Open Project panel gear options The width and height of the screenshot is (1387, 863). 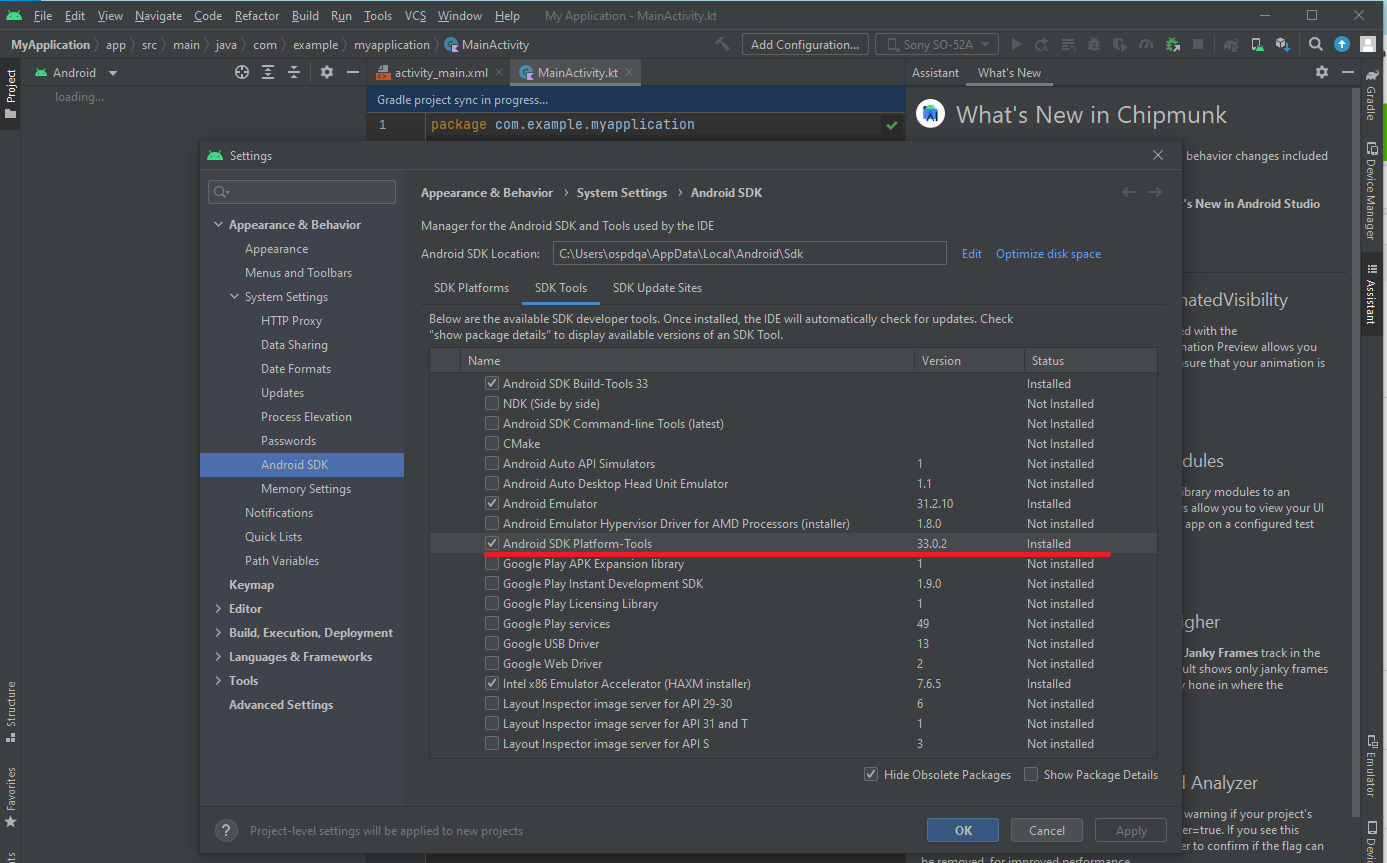coord(327,72)
